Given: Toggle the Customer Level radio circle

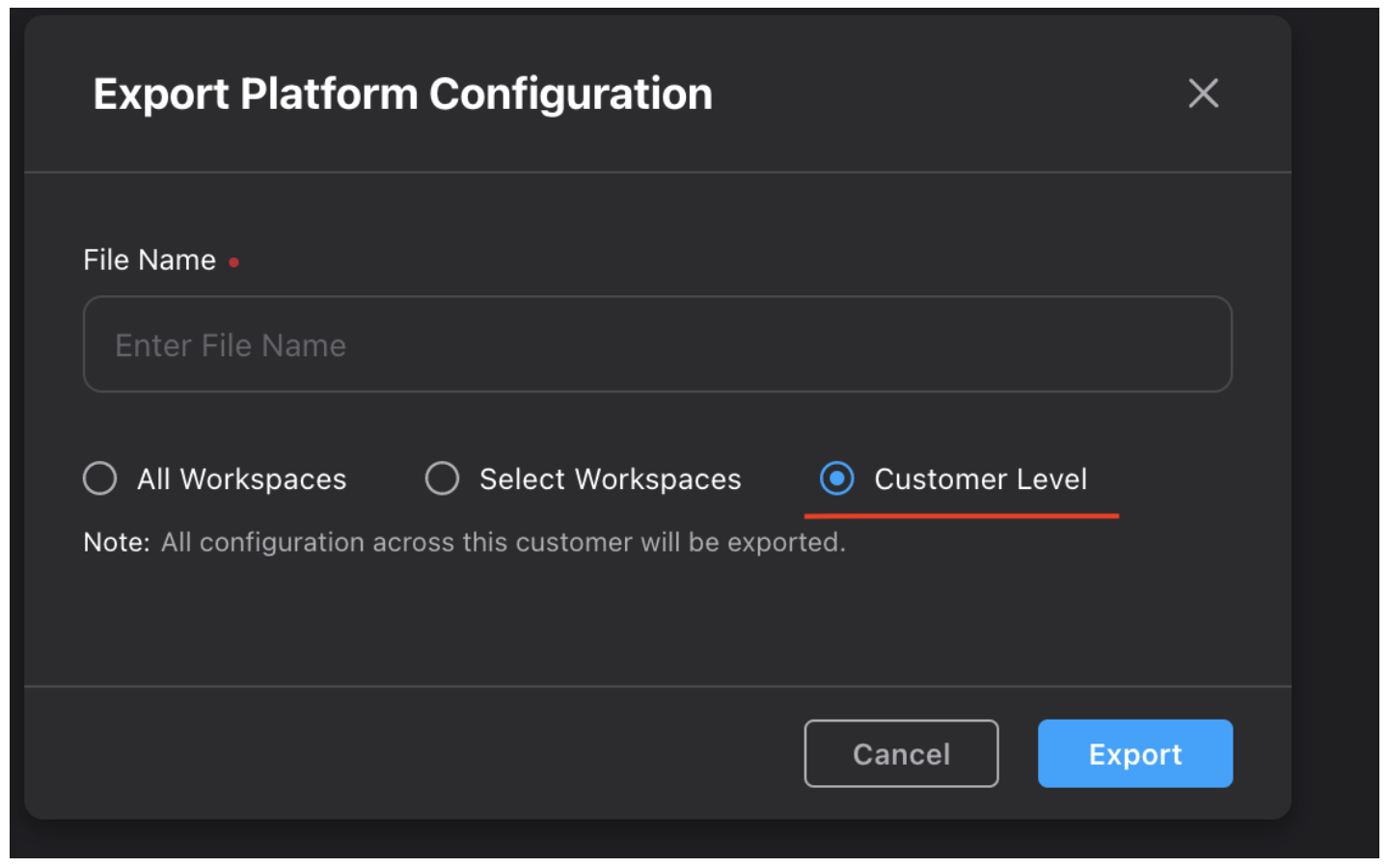Looking at the screenshot, I should [836, 478].
